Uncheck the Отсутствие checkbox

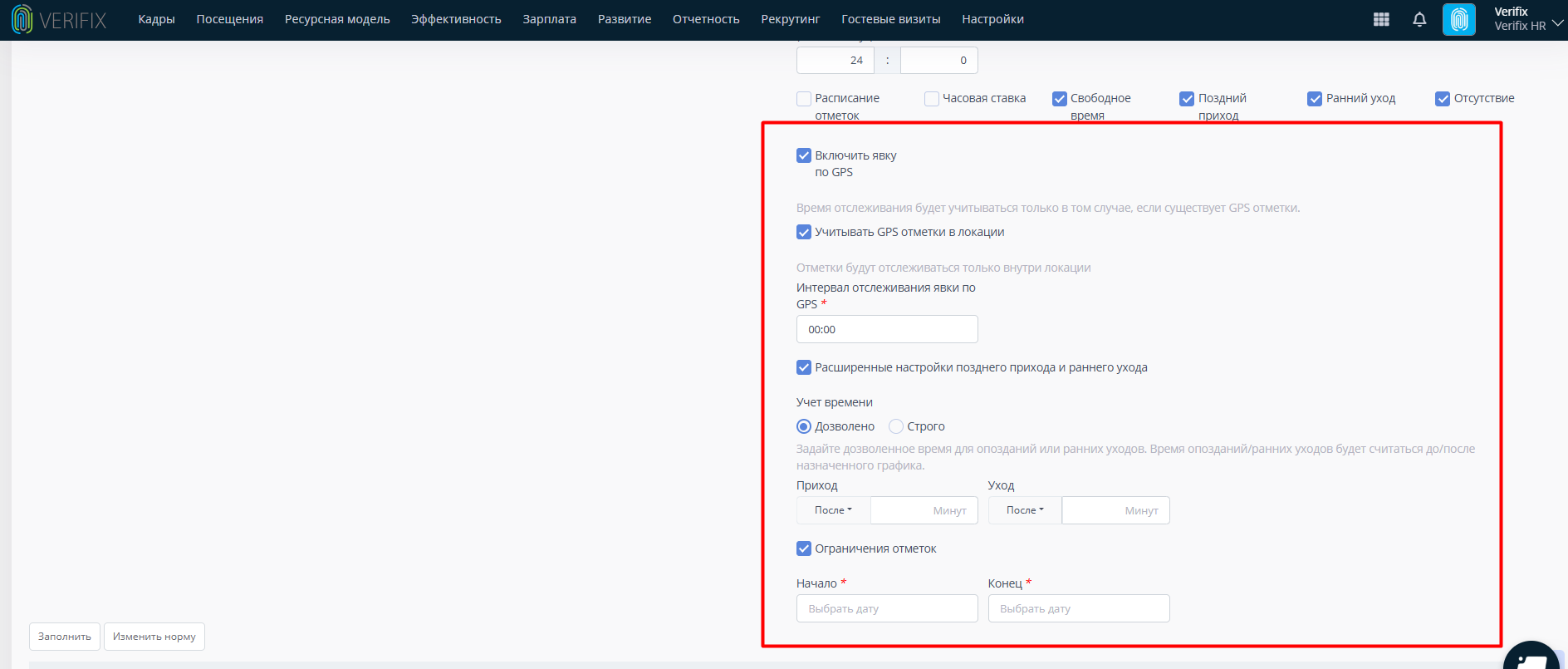pyautogui.click(x=1443, y=99)
